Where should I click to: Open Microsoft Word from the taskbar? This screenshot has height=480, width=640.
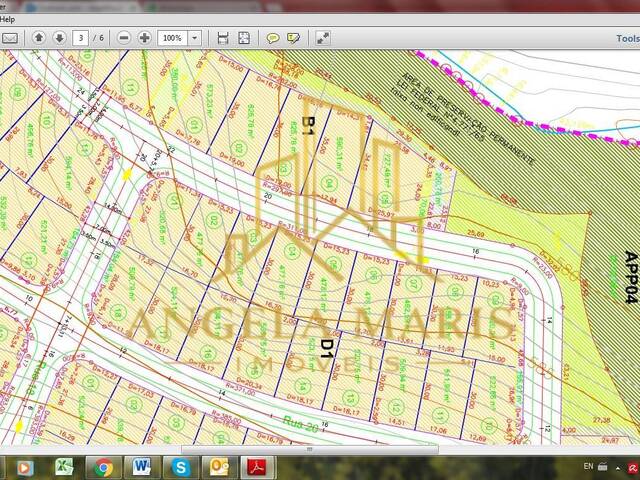click(142, 468)
